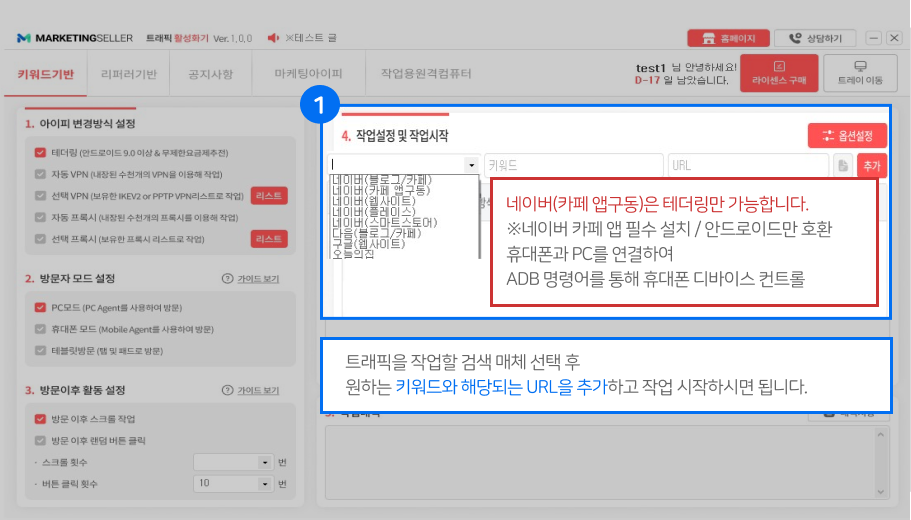Enable the 태블릿방문 checkbox
This screenshot has height=520, width=911.
(x=40, y=350)
